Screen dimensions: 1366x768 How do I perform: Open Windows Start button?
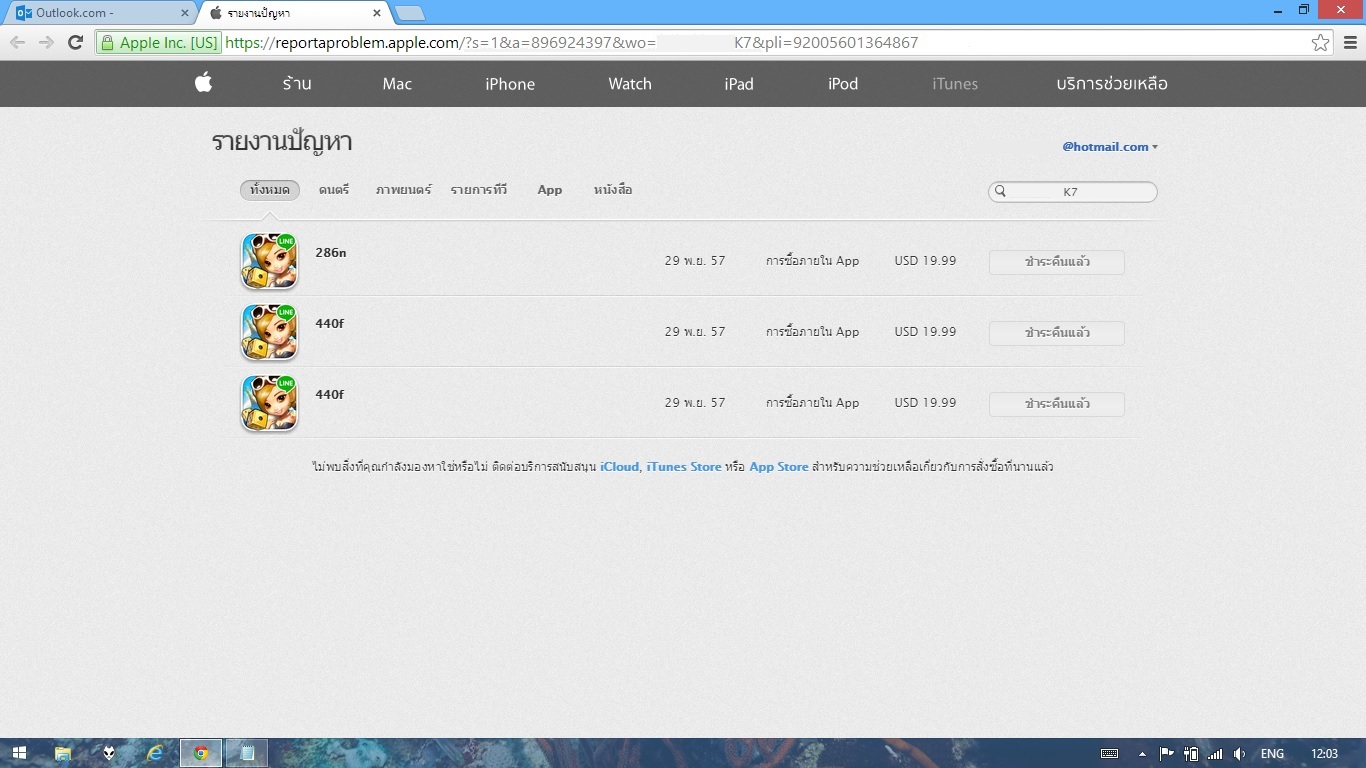tap(19, 753)
